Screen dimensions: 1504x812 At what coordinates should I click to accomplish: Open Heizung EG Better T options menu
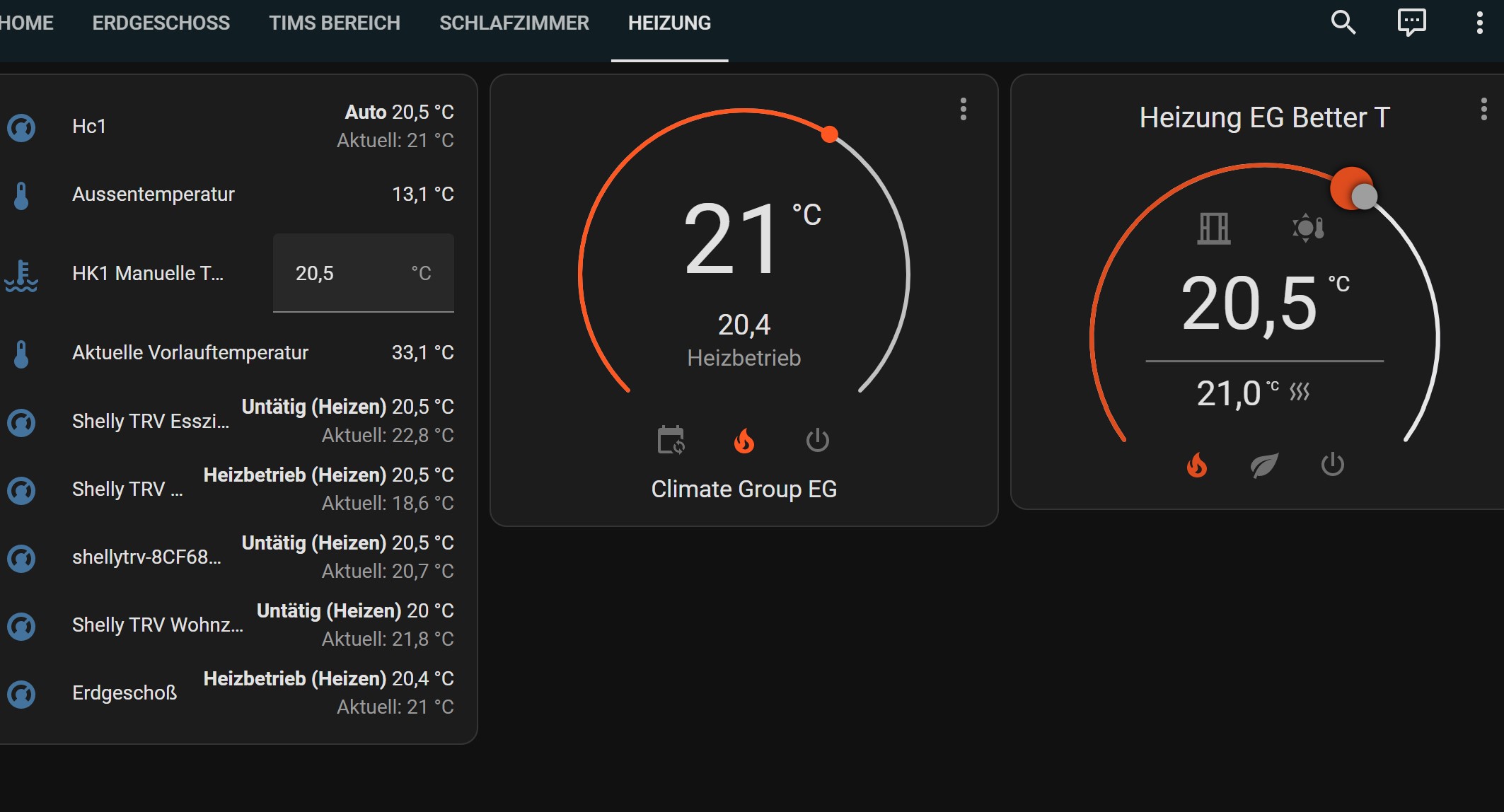pyautogui.click(x=1483, y=109)
